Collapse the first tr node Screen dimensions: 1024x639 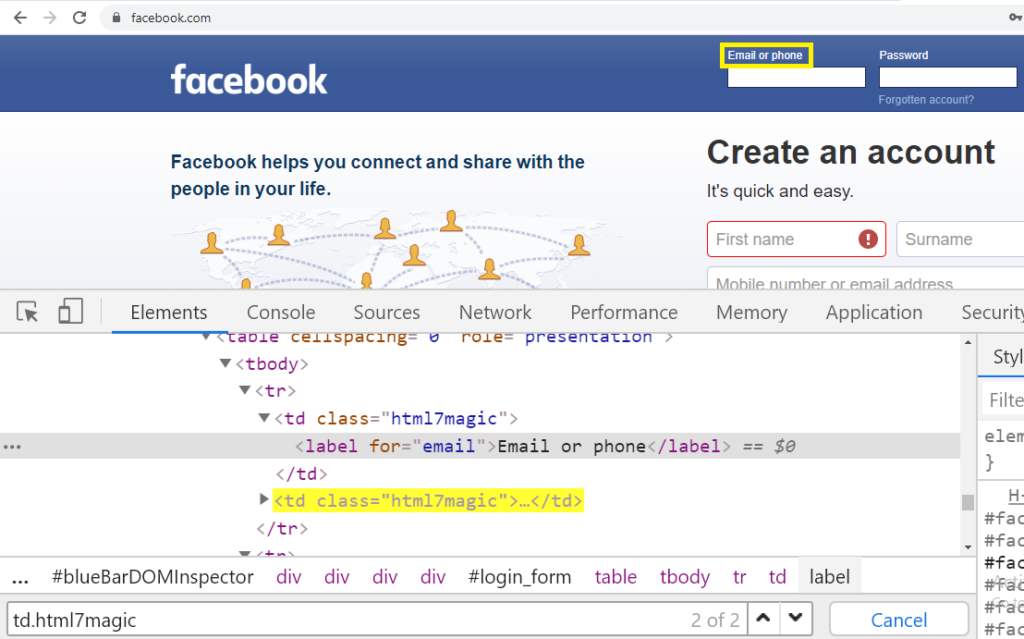pyautogui.click(x=245, y=390)
